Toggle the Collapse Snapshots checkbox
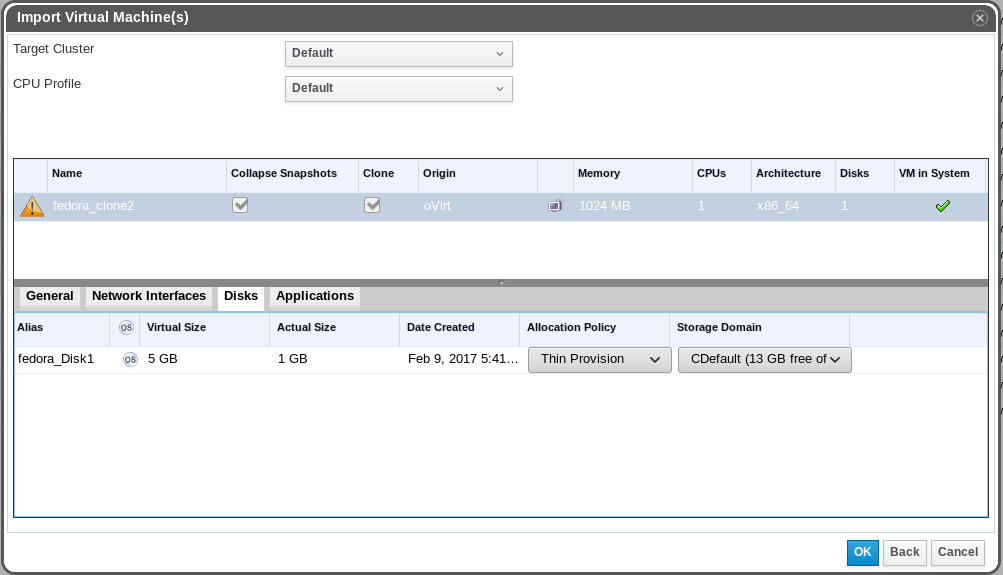The height and width of the screenshot is (575, 1003). 240,205
